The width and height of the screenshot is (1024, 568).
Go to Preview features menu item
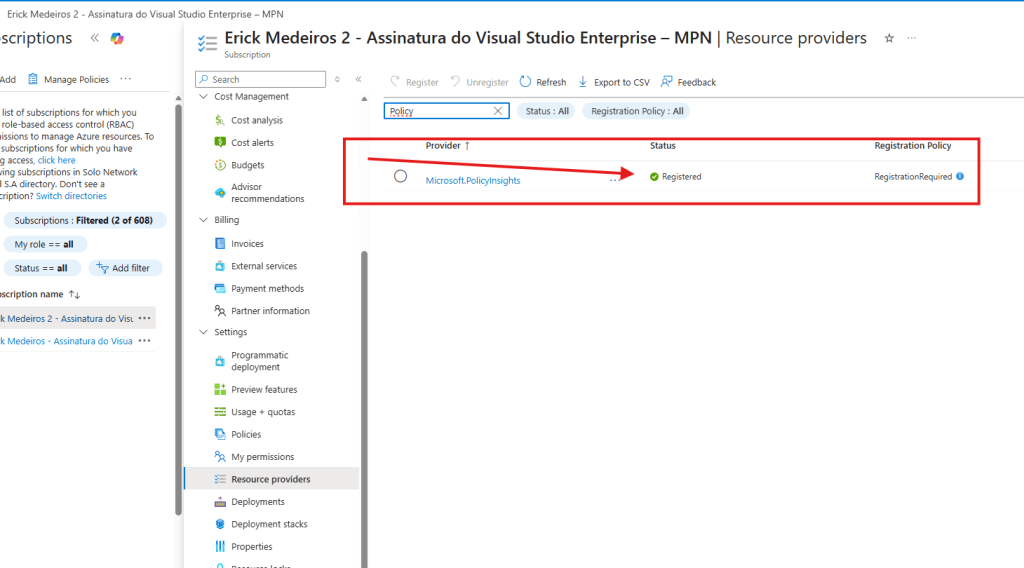(x=264, y=390)
